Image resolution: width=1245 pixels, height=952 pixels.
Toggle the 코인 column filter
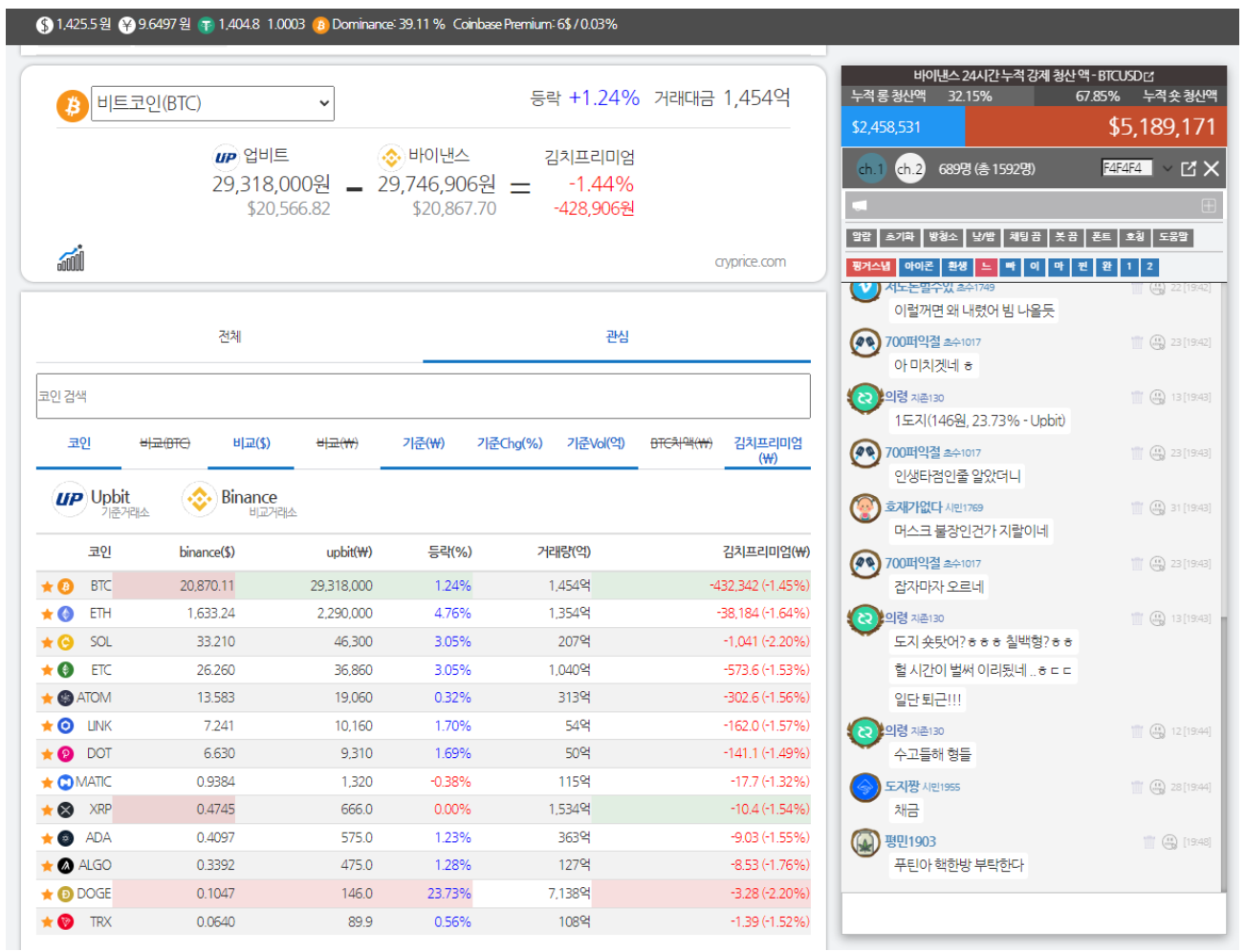[x=78, y=444]
